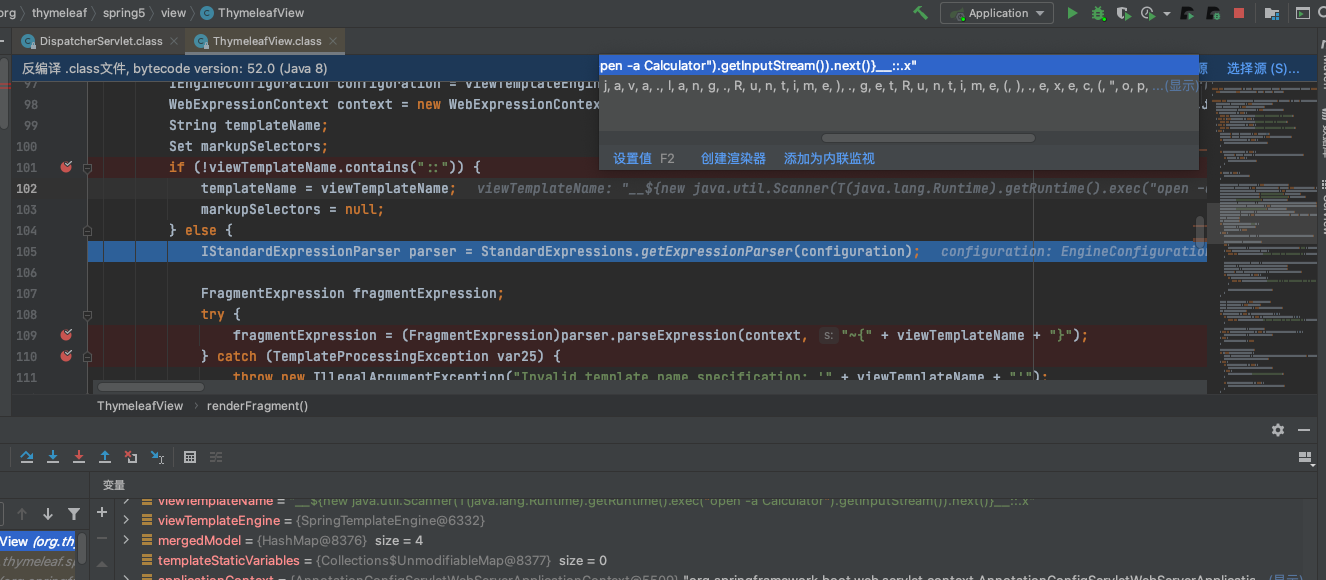The width and height of the screenshot is (1326, 580).
Task: Move to previous frame with up arrow
Action: (x=21, y=514)
